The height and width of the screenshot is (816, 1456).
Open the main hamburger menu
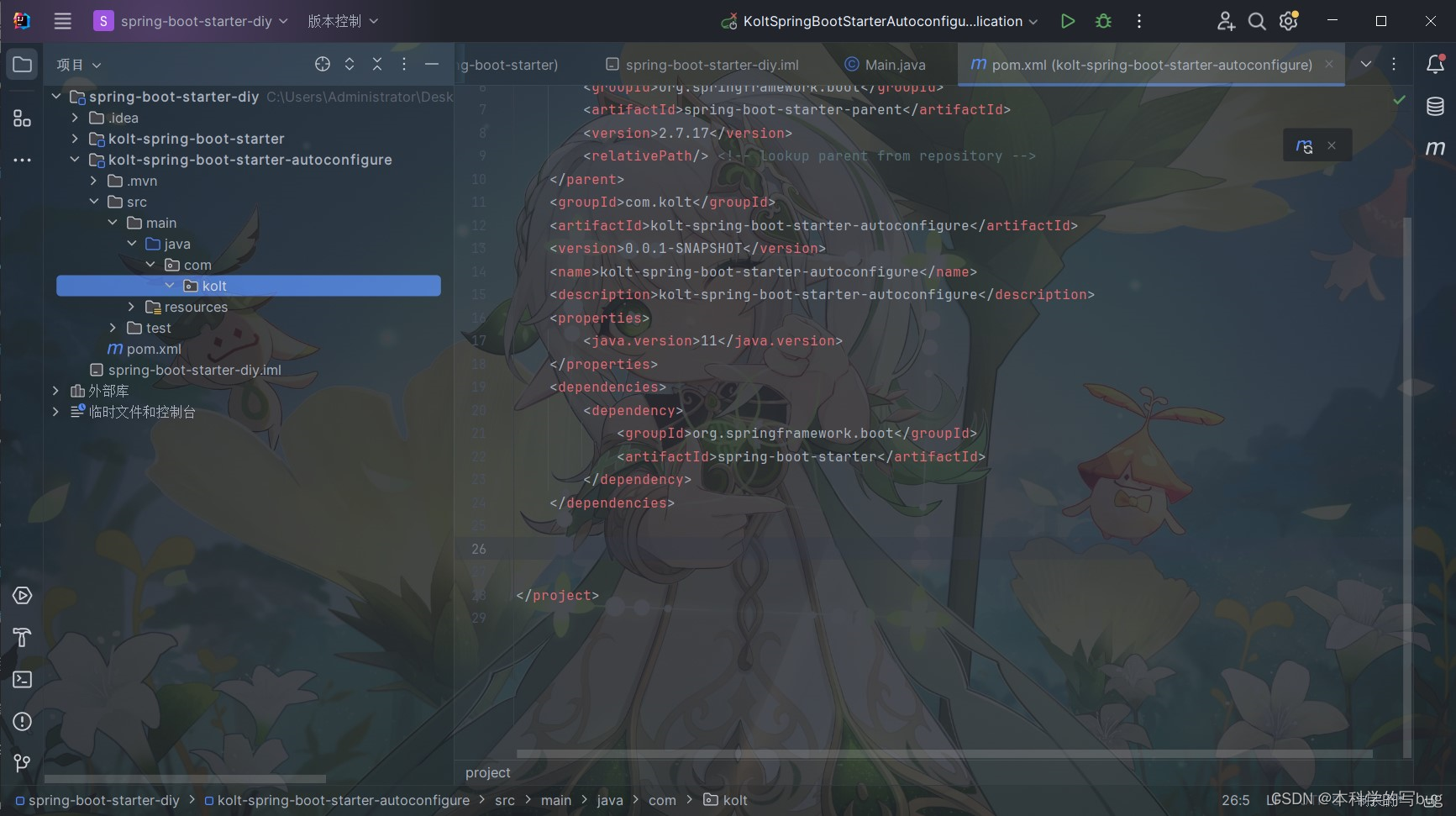tap(62, 21)
